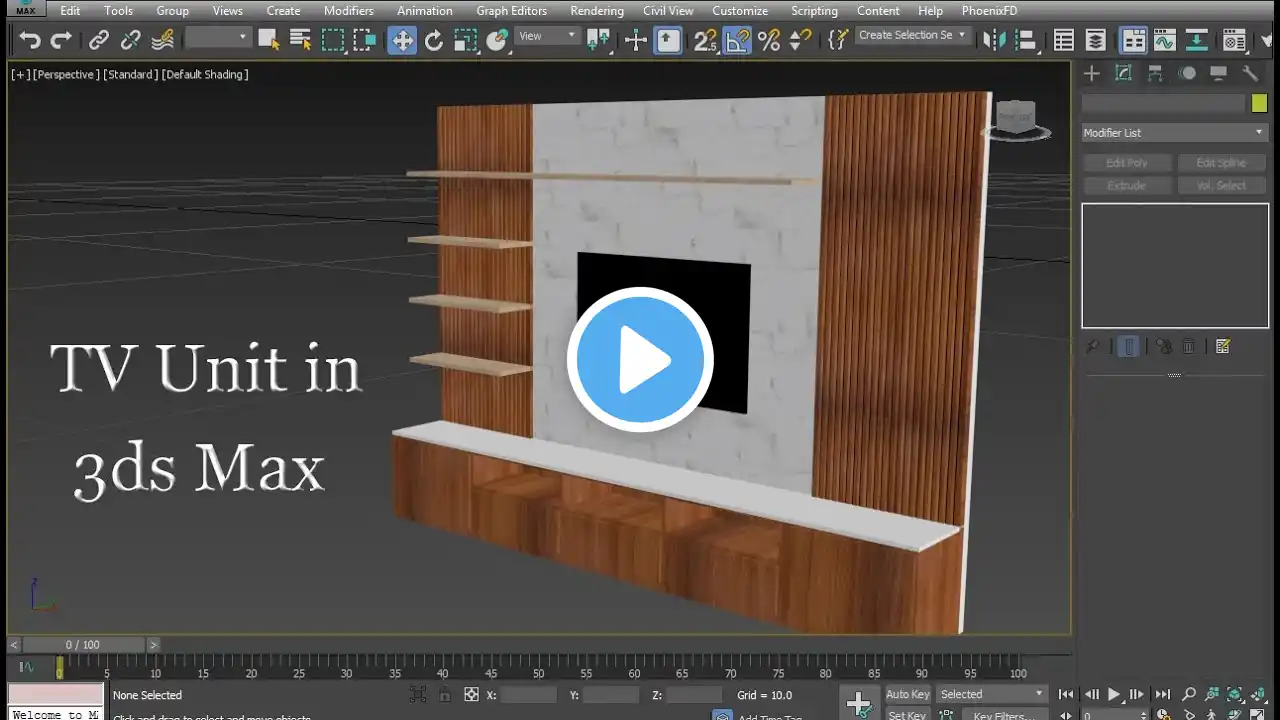Viewport: 1280px width, 720px height.
Task: Open the PhoenixFD menu
Action: [990, 11]
